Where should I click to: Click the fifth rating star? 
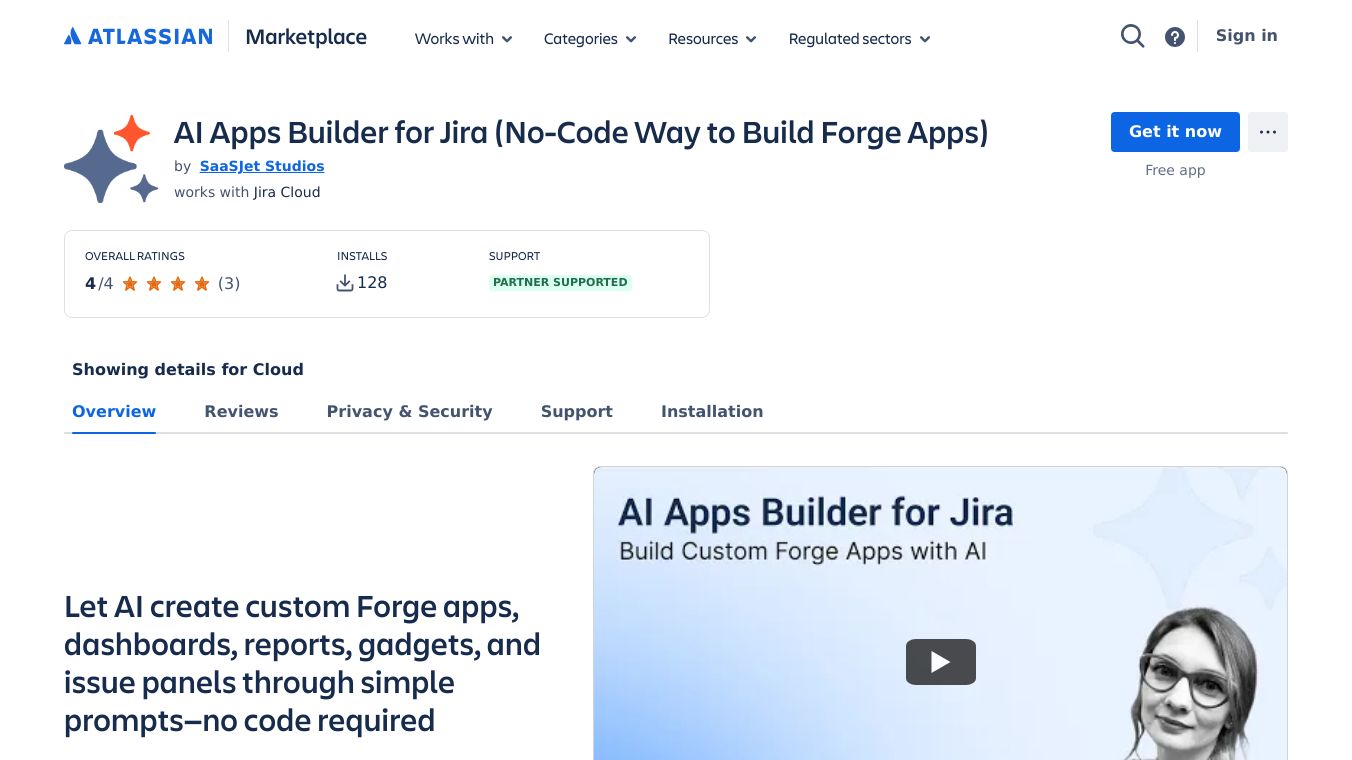click(x=202, y=283)
